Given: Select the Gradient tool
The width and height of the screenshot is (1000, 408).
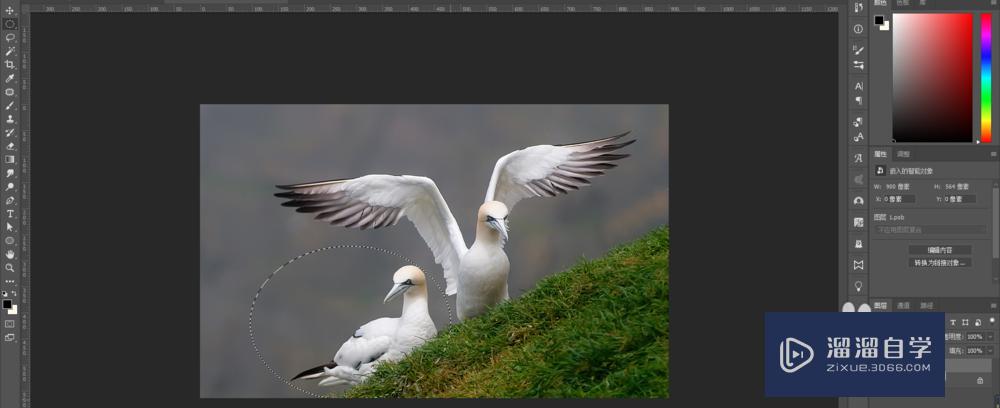Looking at the screenshot, I should point(10,159).
